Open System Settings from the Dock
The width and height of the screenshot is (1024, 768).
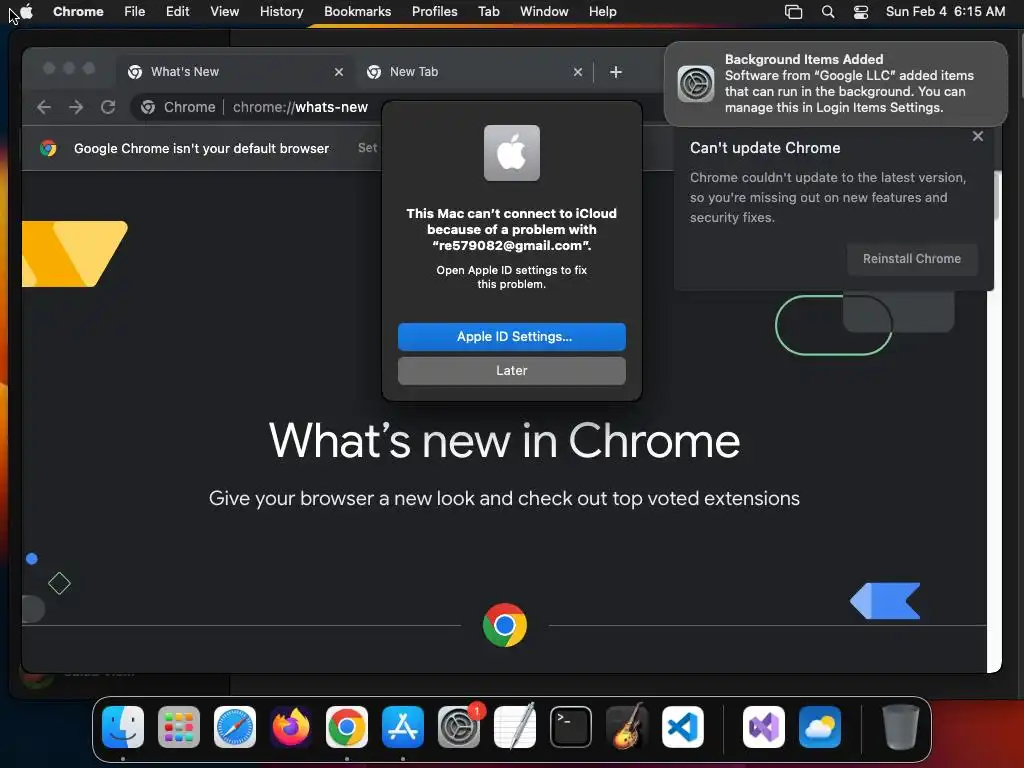[459, 727]
